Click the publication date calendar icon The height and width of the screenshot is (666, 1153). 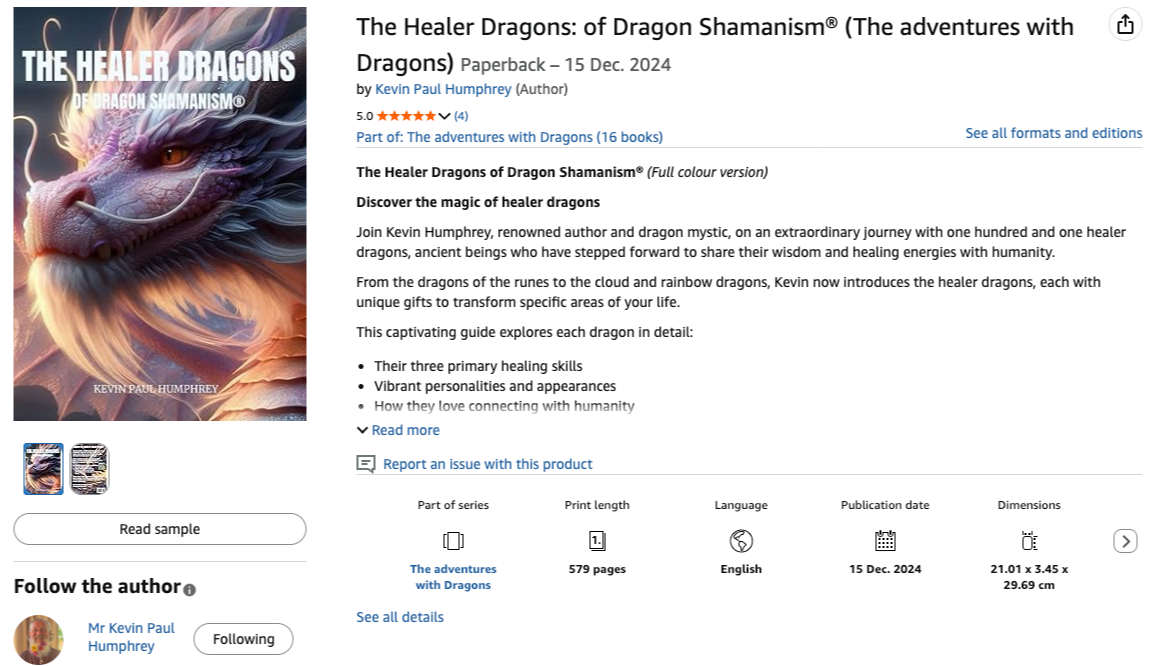885,541
